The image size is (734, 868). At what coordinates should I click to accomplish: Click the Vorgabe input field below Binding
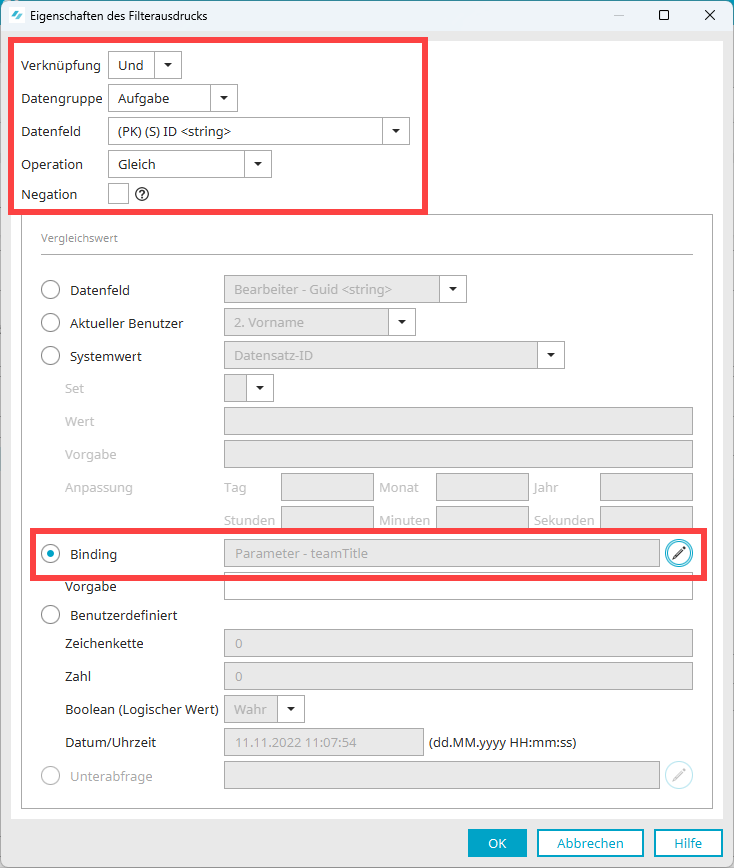(x=458, y=586)
